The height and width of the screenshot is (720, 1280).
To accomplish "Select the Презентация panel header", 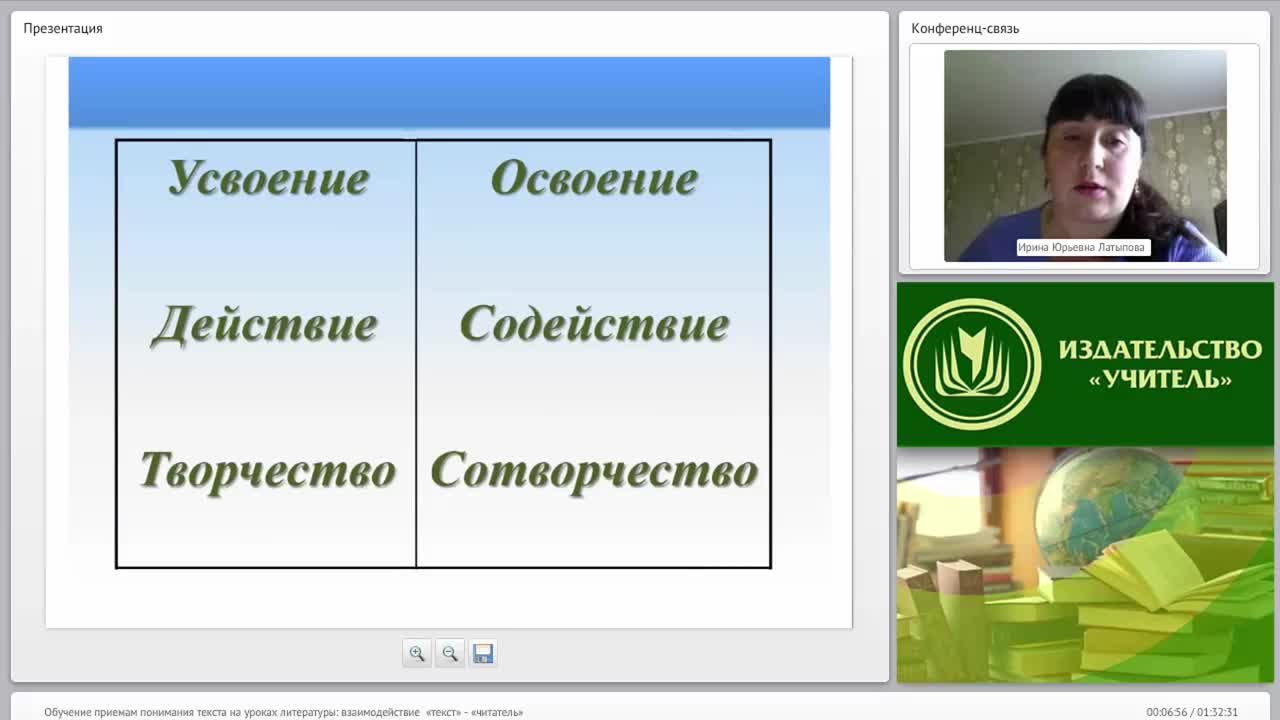I will [x=63, y=28].
